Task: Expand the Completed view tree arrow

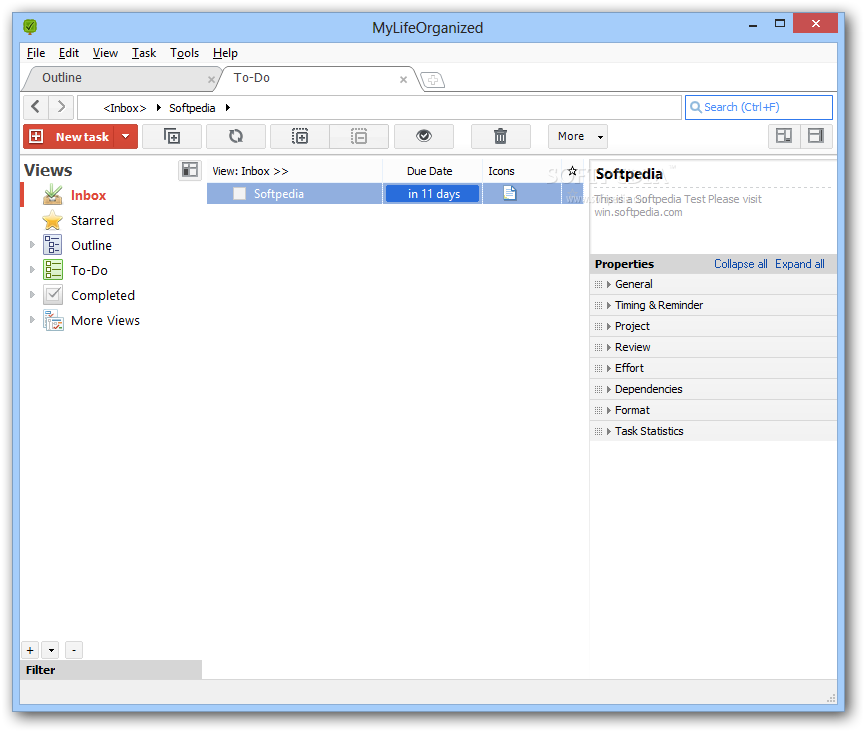Action: (x=32, y=295)
